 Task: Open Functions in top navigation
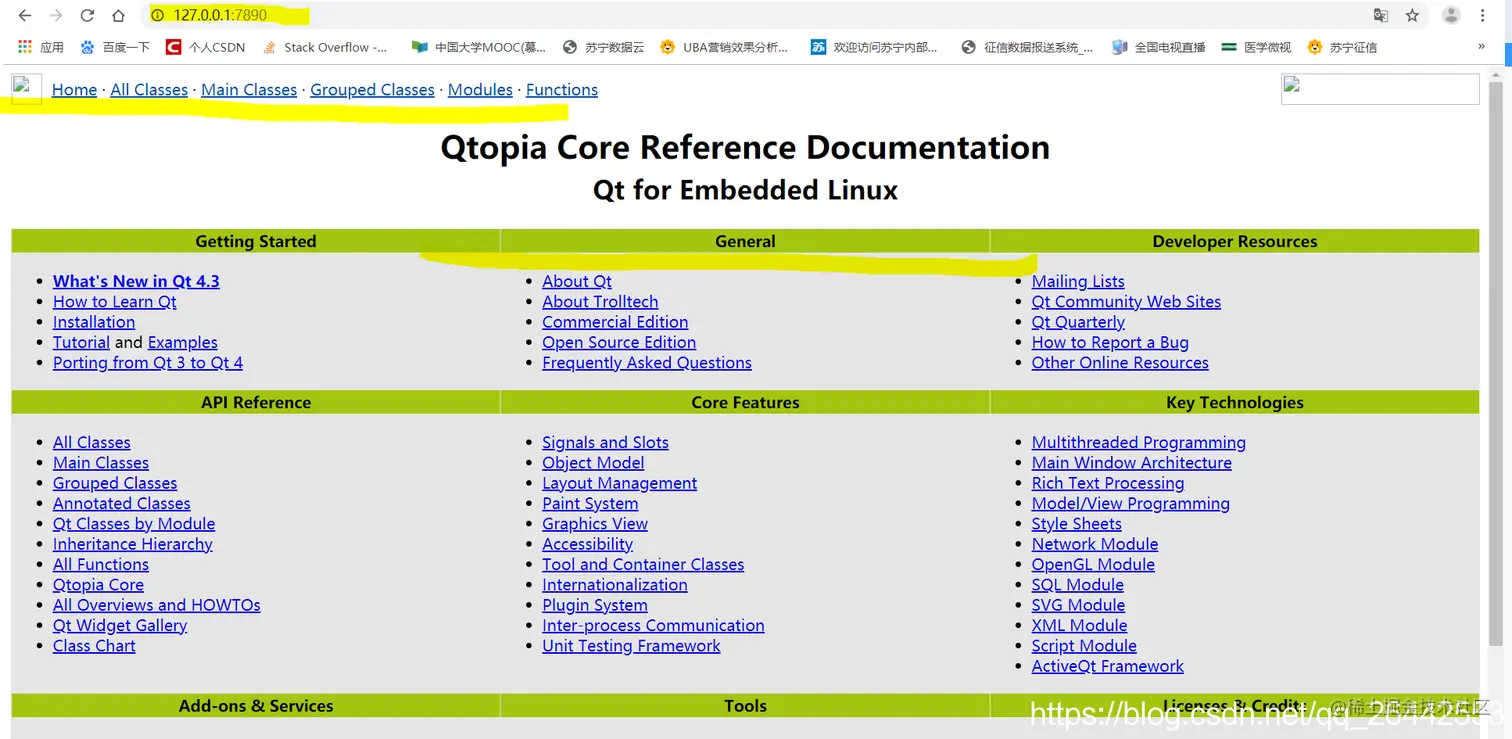click(x=562, y=90)
